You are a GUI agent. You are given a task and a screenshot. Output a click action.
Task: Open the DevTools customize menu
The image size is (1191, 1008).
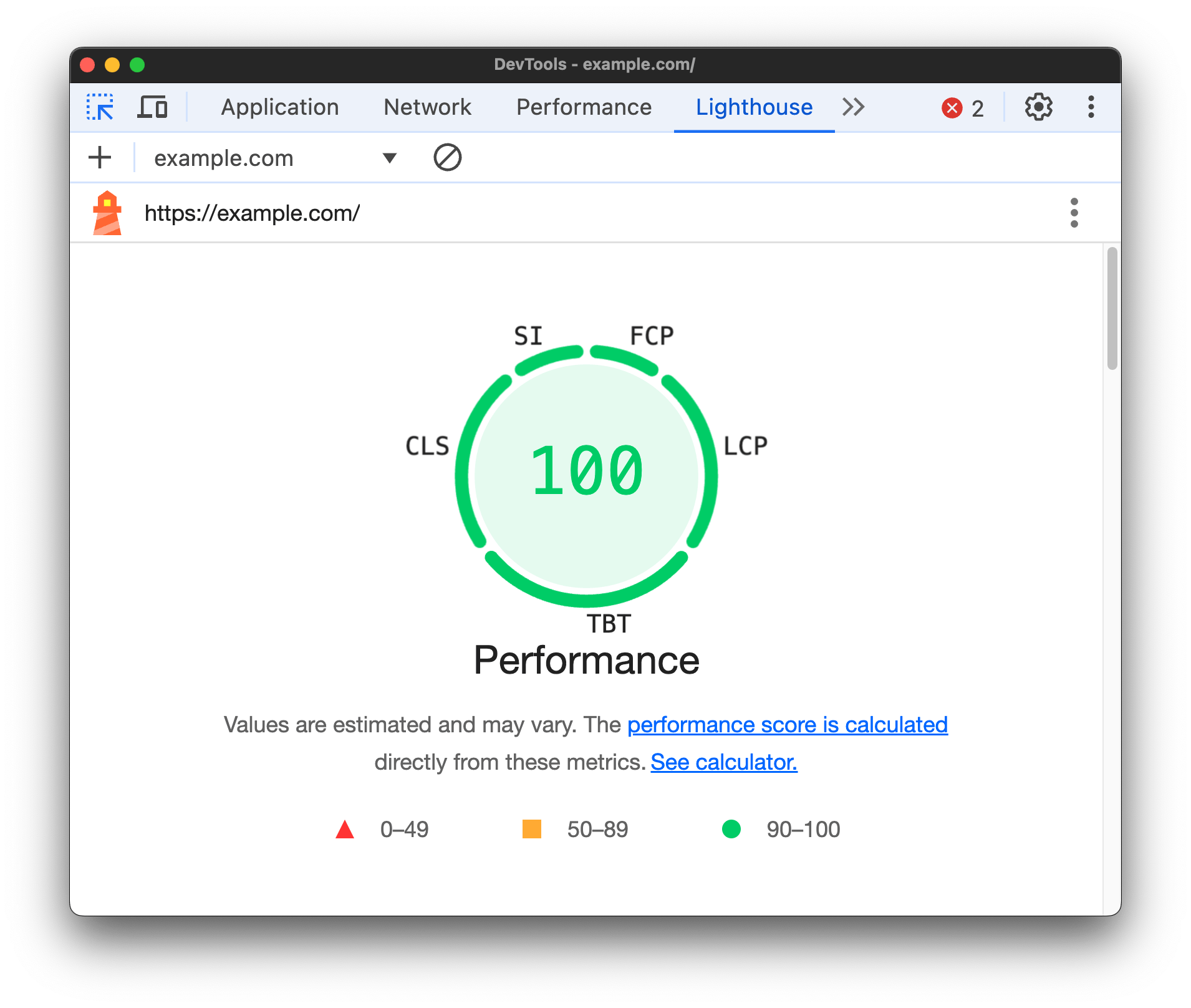pos(1091,107)
